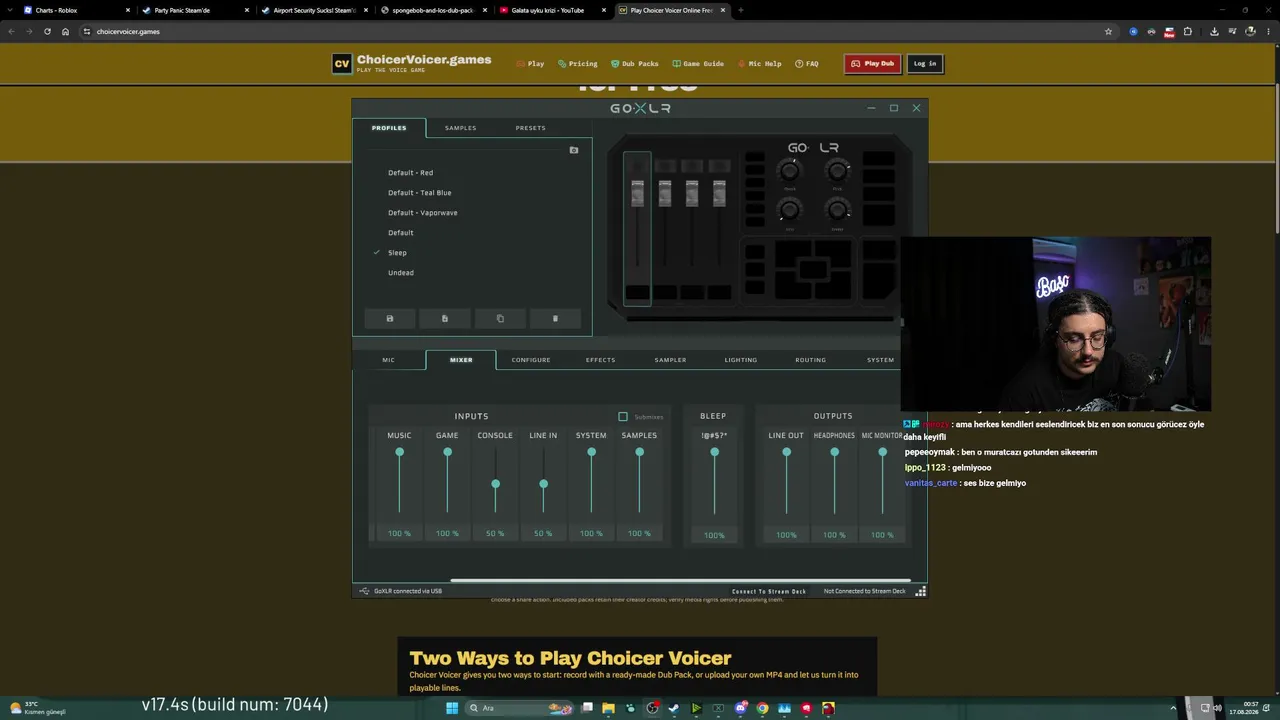Image resolution: width=1280 pixels, height=720 pixels.
Task: Open the Lighting tab
Action: click(x=741, y=360)
